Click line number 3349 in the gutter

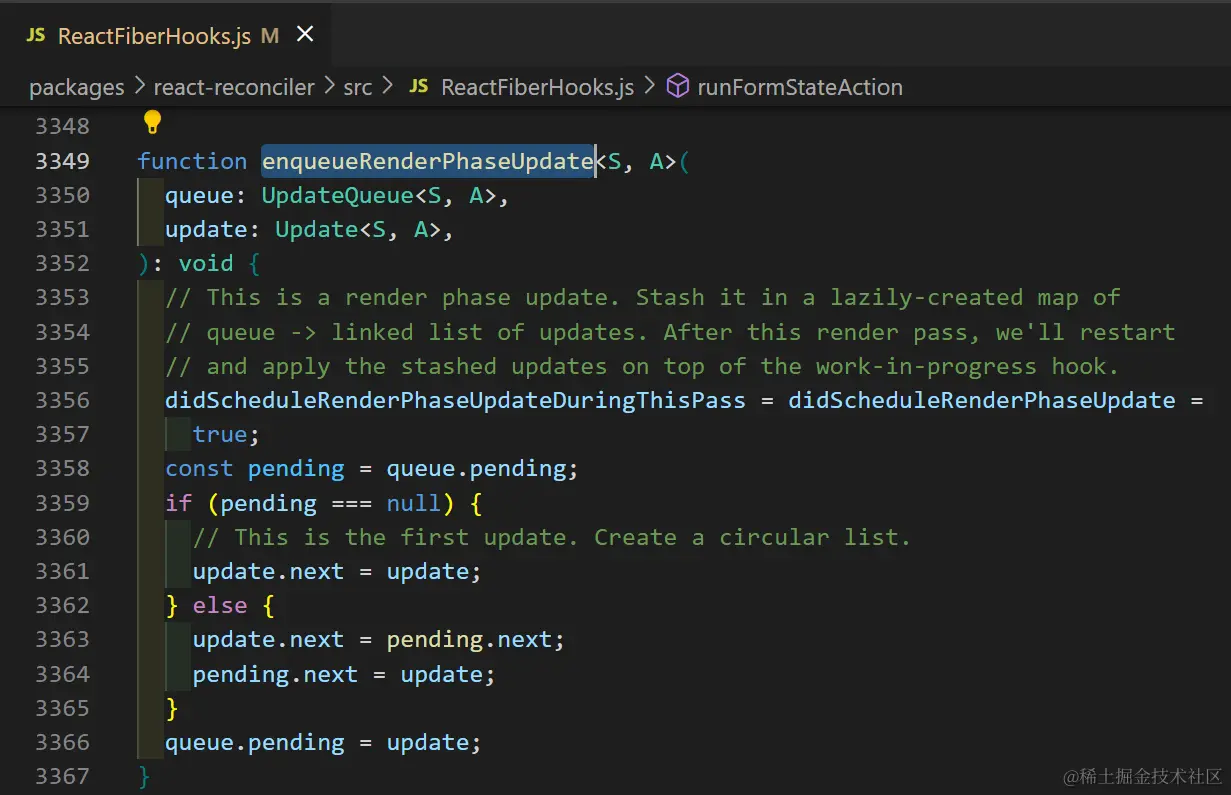tap(62, 161)
